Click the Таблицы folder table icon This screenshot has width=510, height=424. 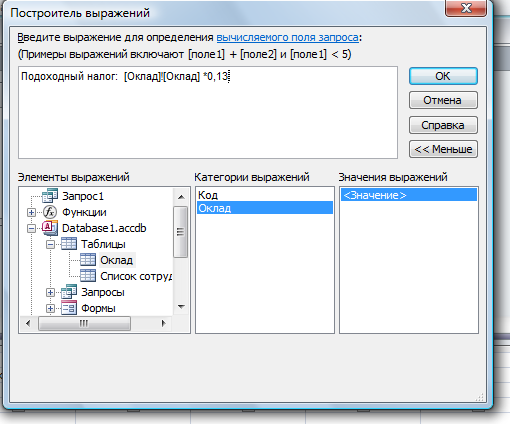[69, 244]
